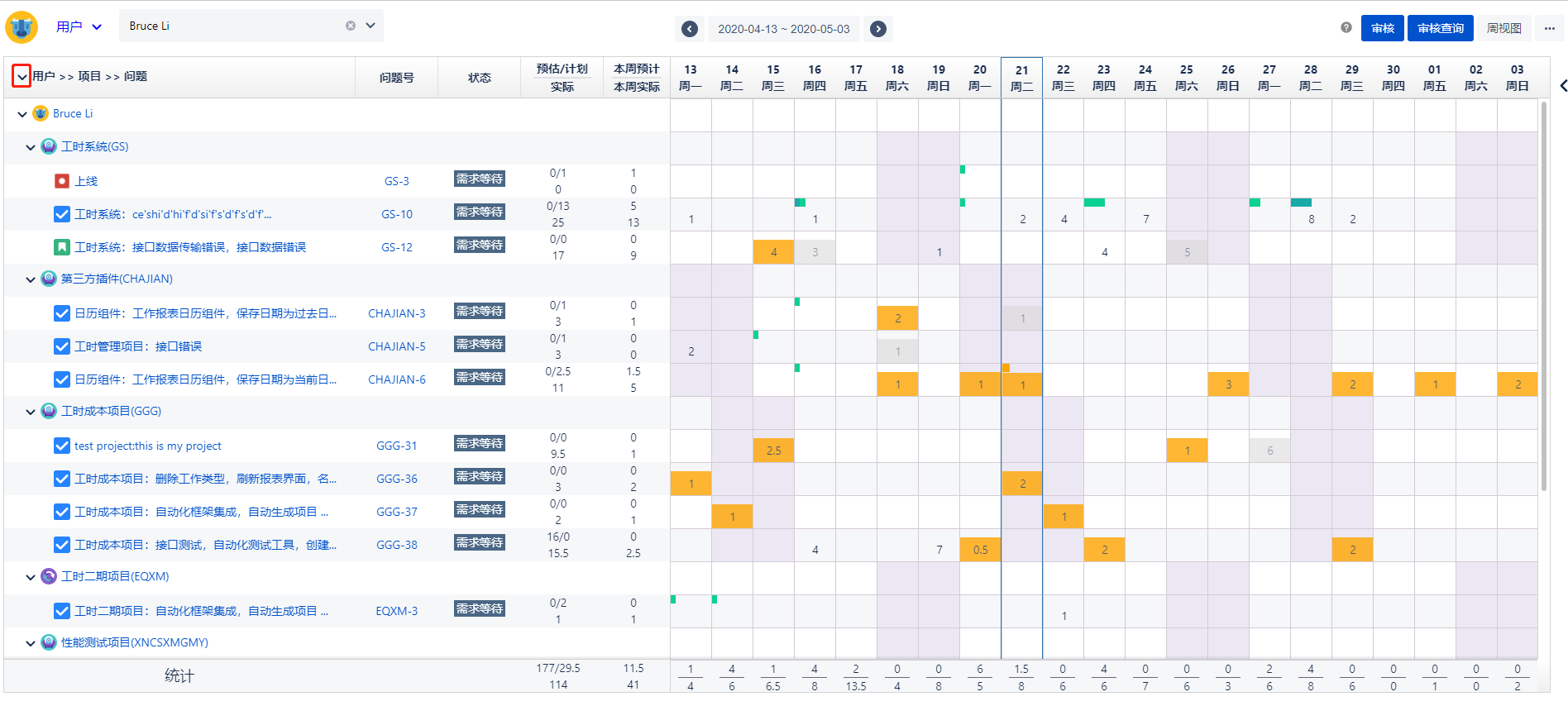Click the next date range arrow
This screenshot has height=706, width=1568.
click(x=878, y=29)
